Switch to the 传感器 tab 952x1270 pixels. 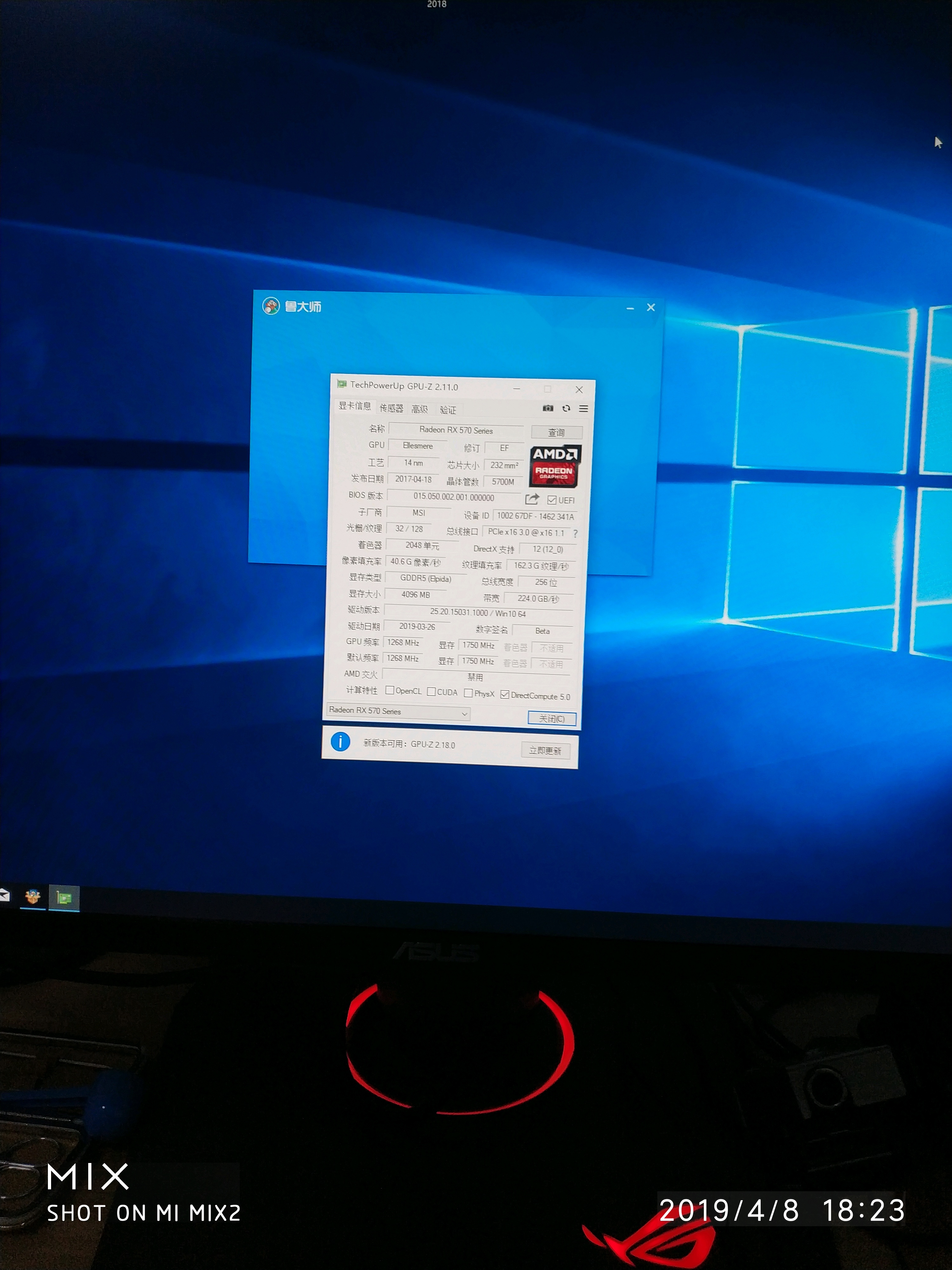coord(391,408)
